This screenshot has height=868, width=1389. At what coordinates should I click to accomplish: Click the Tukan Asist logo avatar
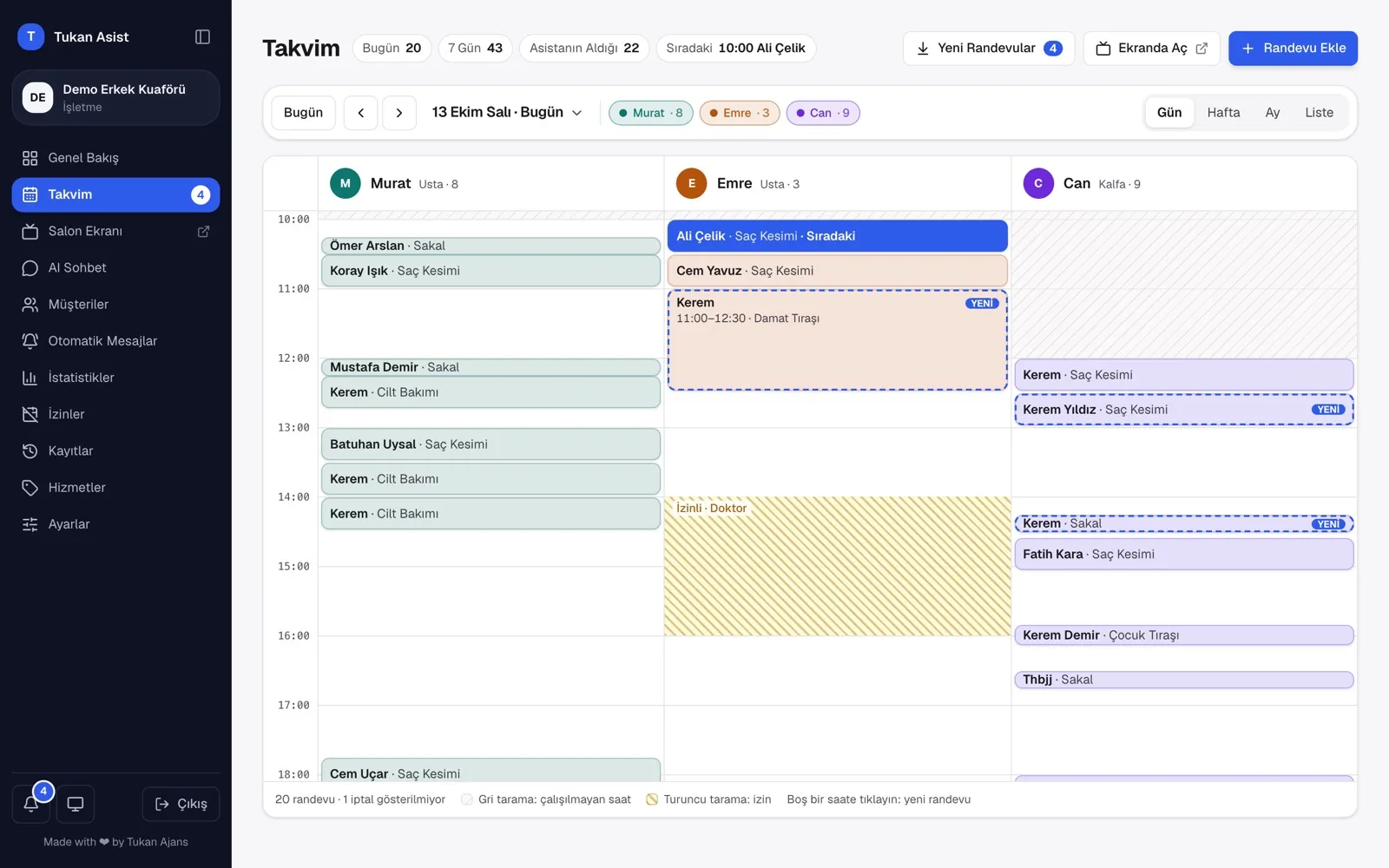pyautogui.click(x=31, y=36)
